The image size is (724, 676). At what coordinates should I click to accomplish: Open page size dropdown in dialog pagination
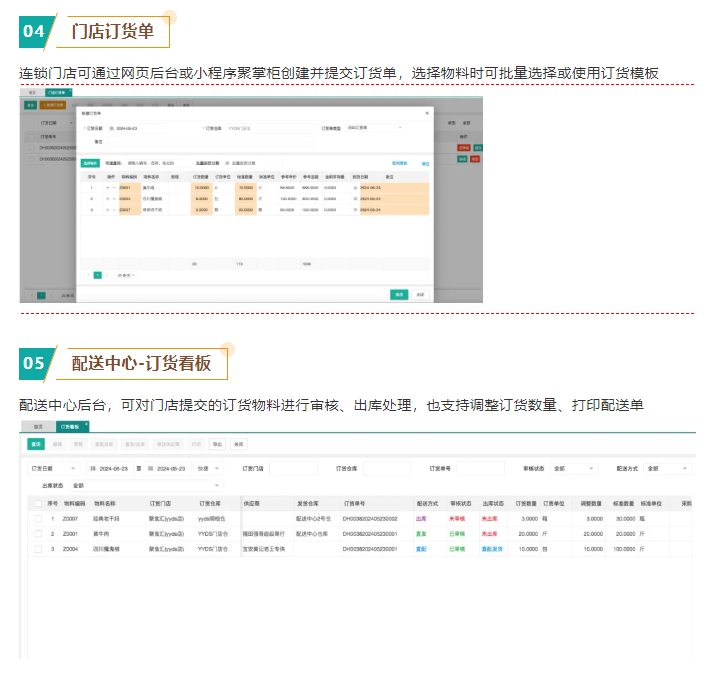[x=126, y=275]
